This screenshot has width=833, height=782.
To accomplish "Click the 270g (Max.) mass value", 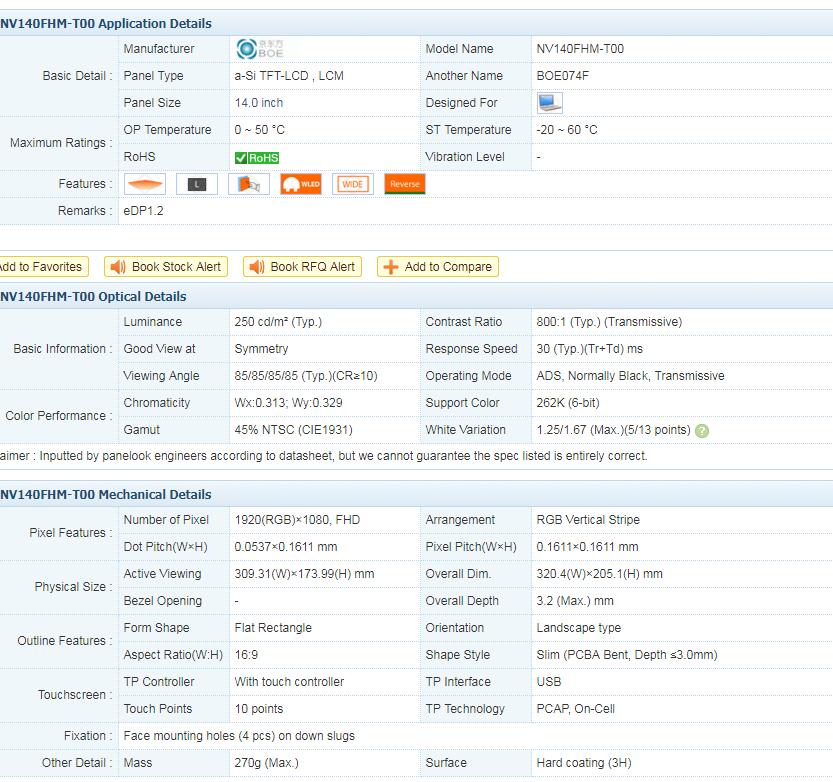I will (267, 763).
